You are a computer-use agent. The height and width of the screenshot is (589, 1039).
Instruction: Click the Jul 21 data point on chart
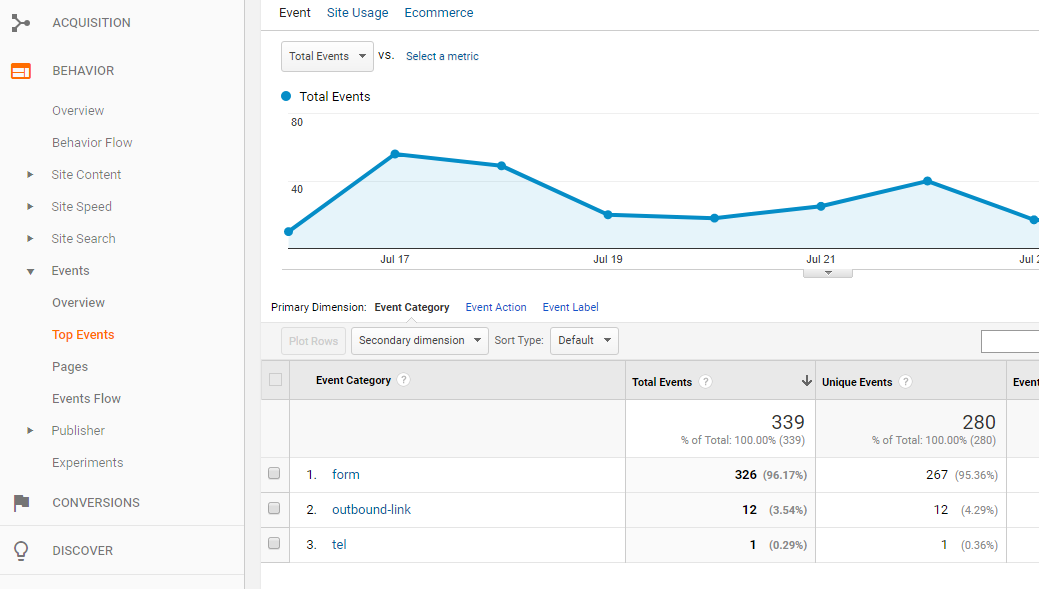[821, 206]
